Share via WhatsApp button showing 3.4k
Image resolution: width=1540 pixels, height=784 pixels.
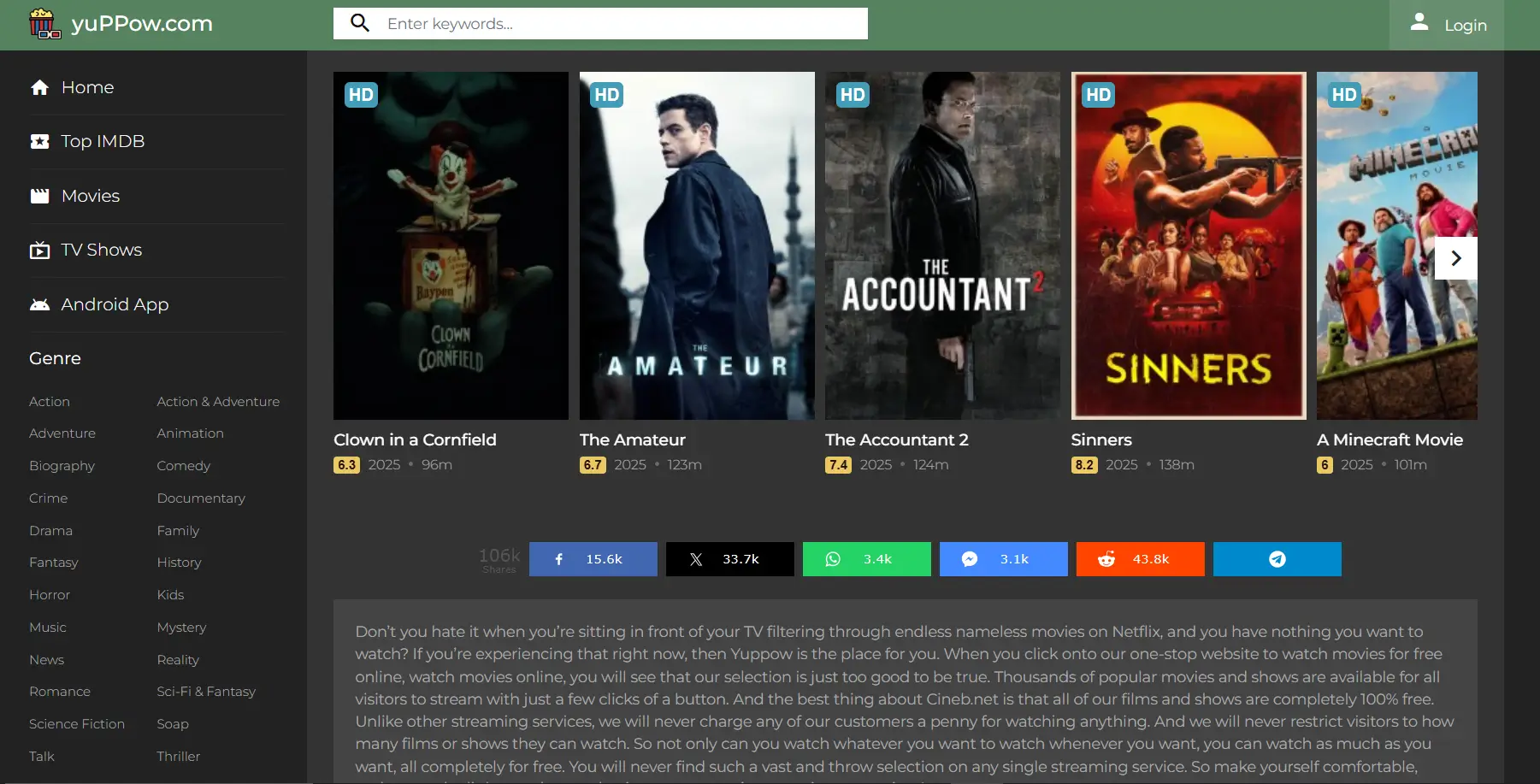(x=867, y=559)
